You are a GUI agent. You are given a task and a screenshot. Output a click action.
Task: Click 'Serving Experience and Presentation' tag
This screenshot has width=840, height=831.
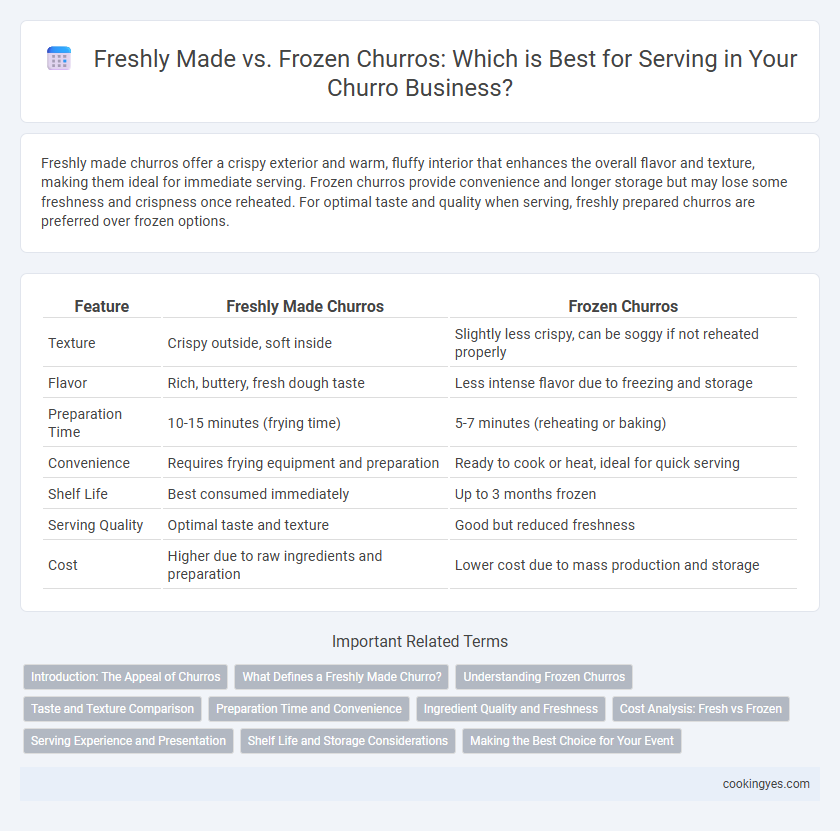129,741
